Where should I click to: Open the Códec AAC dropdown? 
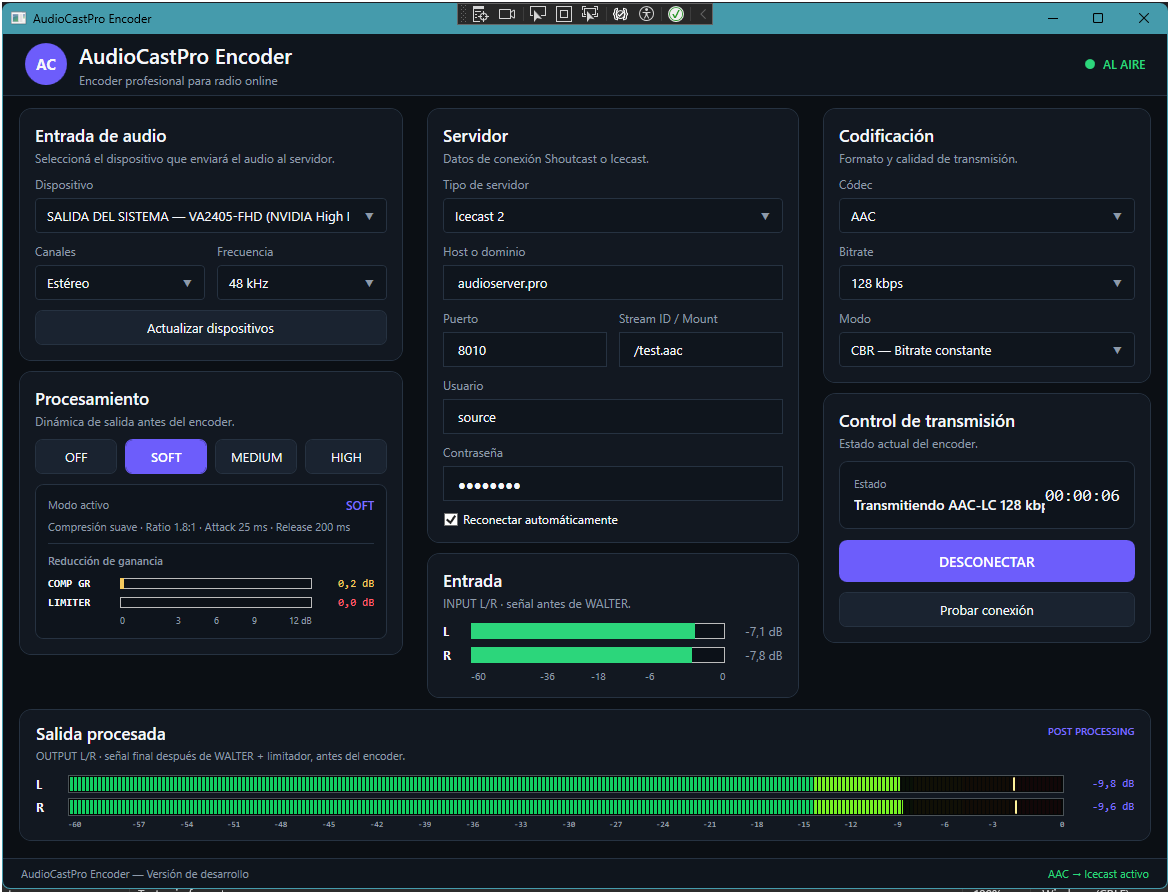[x=986, y=216]
